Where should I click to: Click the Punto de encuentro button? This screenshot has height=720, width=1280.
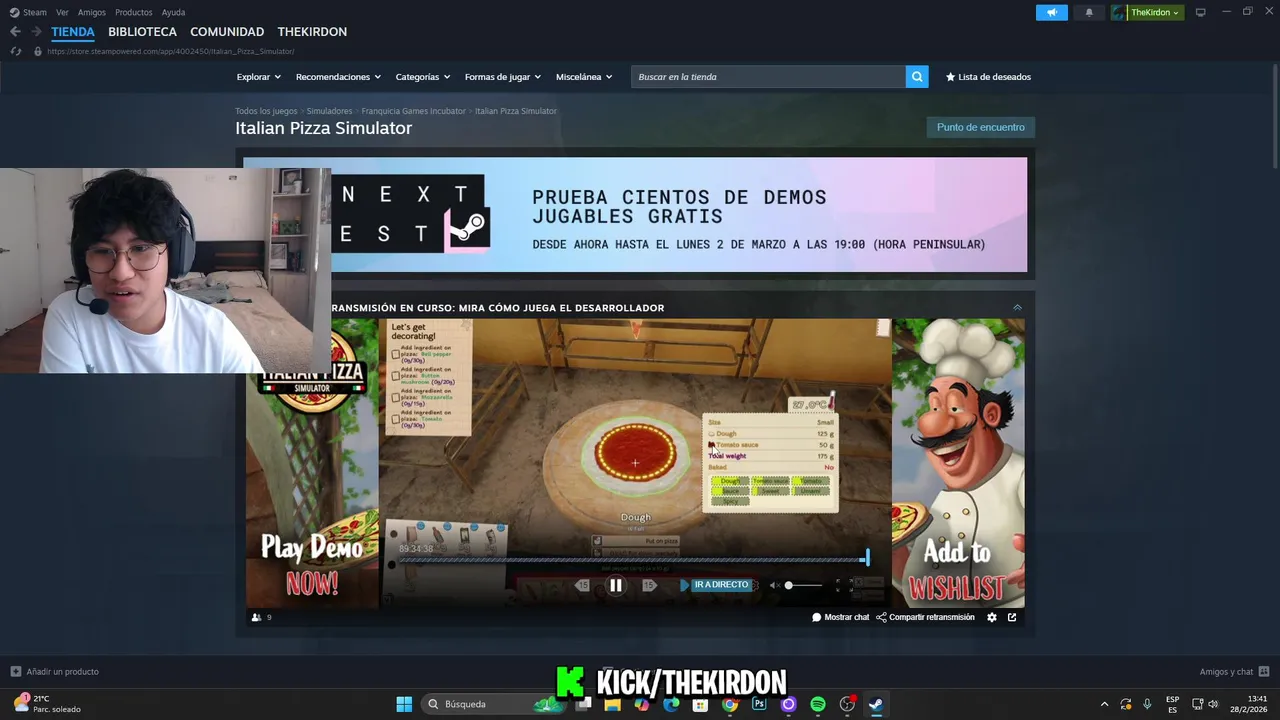pos(981,127)
